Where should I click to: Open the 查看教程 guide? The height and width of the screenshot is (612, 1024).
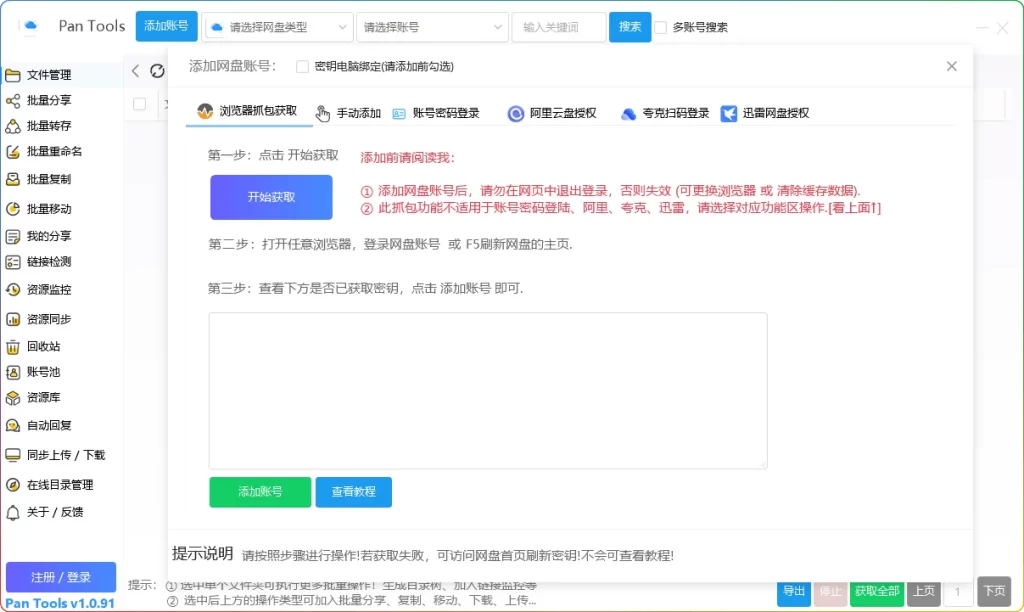pyautogui.click(x=354, y=492)
